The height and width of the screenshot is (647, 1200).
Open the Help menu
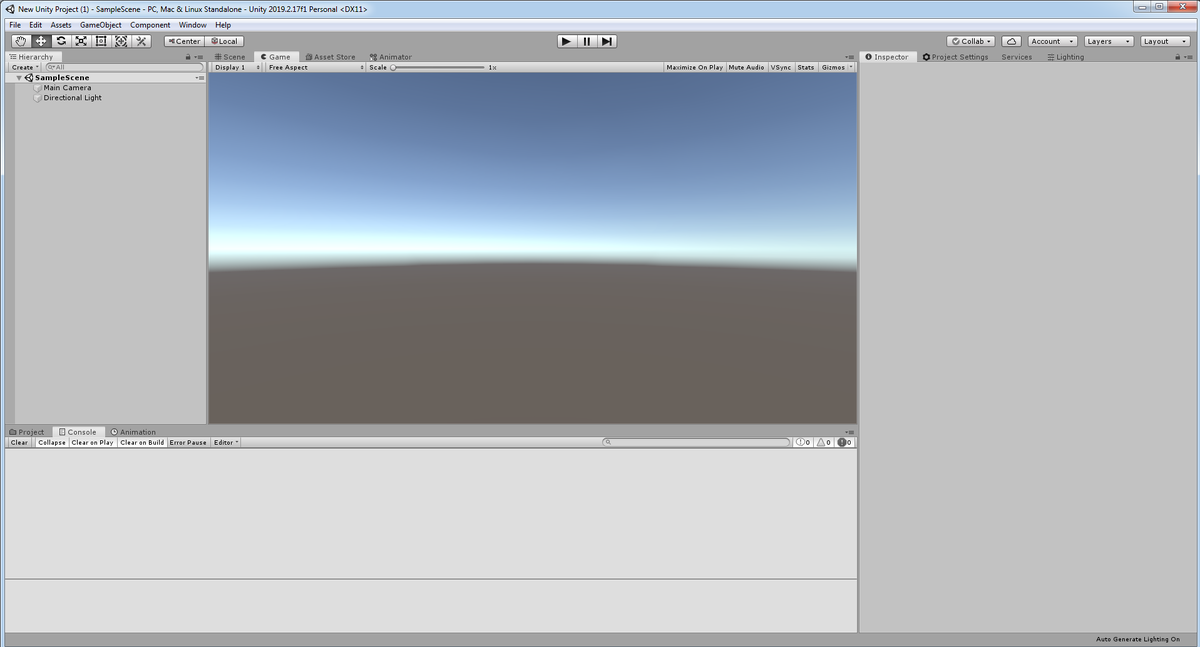(x=223, y=25)
